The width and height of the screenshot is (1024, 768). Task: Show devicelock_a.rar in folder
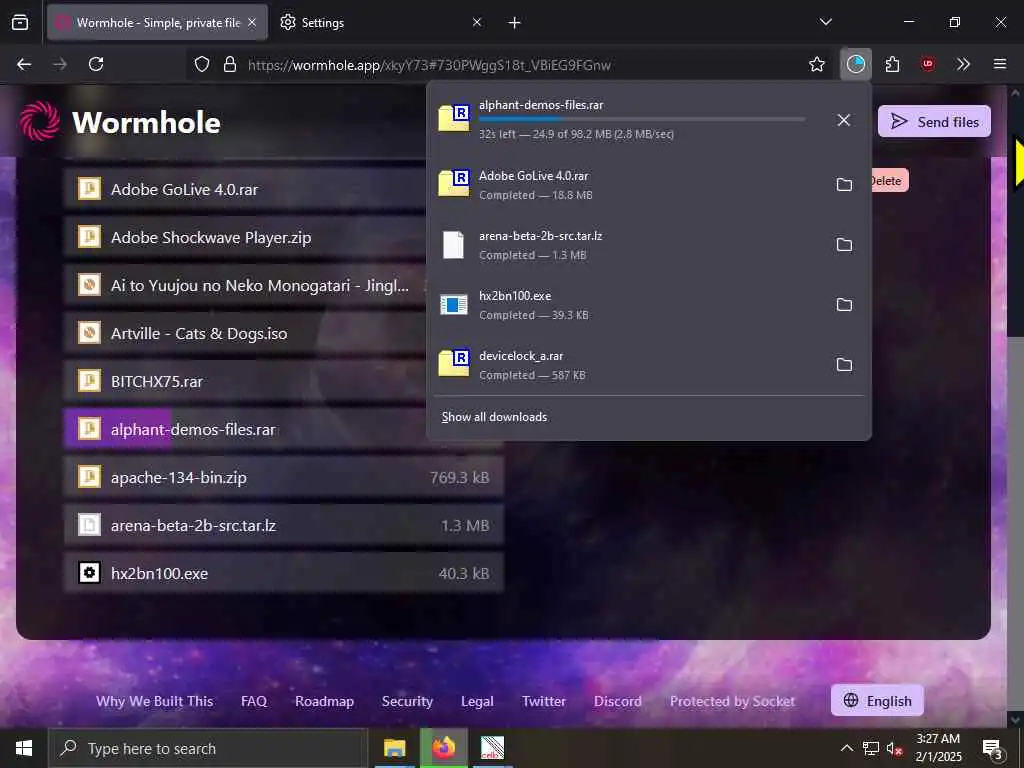844,364
